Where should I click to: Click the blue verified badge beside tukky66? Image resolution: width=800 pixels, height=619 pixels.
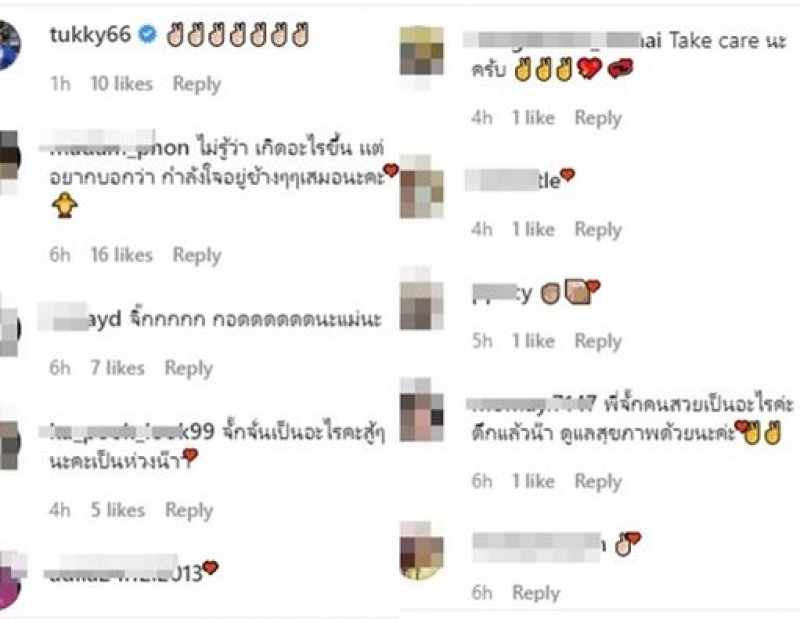(x=148, y=35)
